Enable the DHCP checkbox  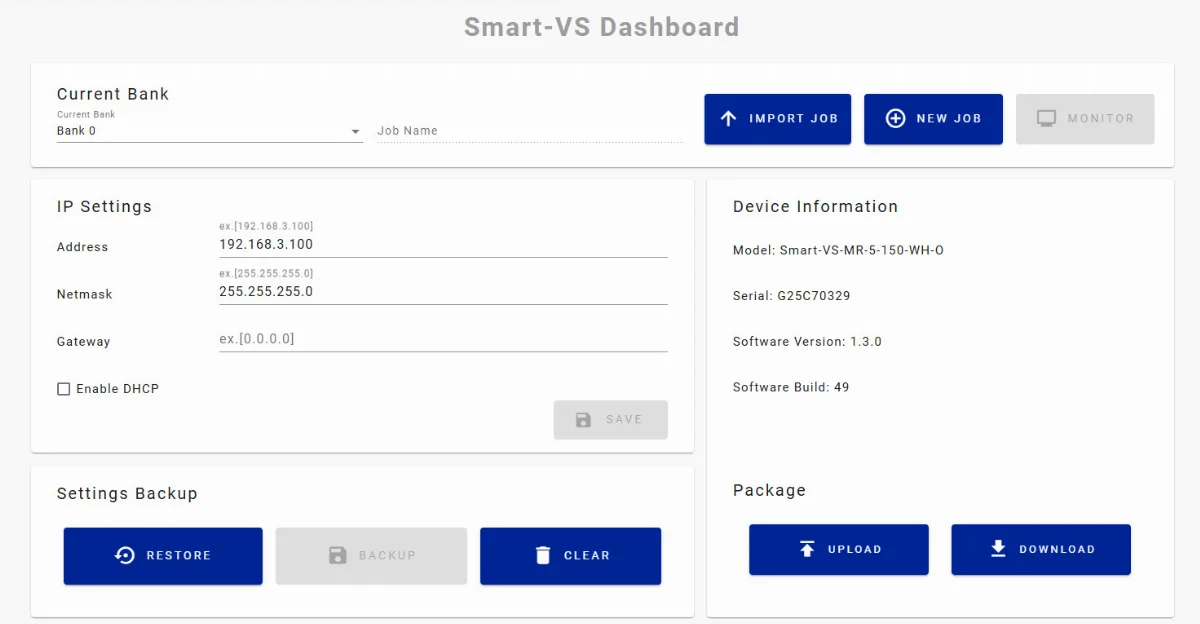tap(64, 388)
